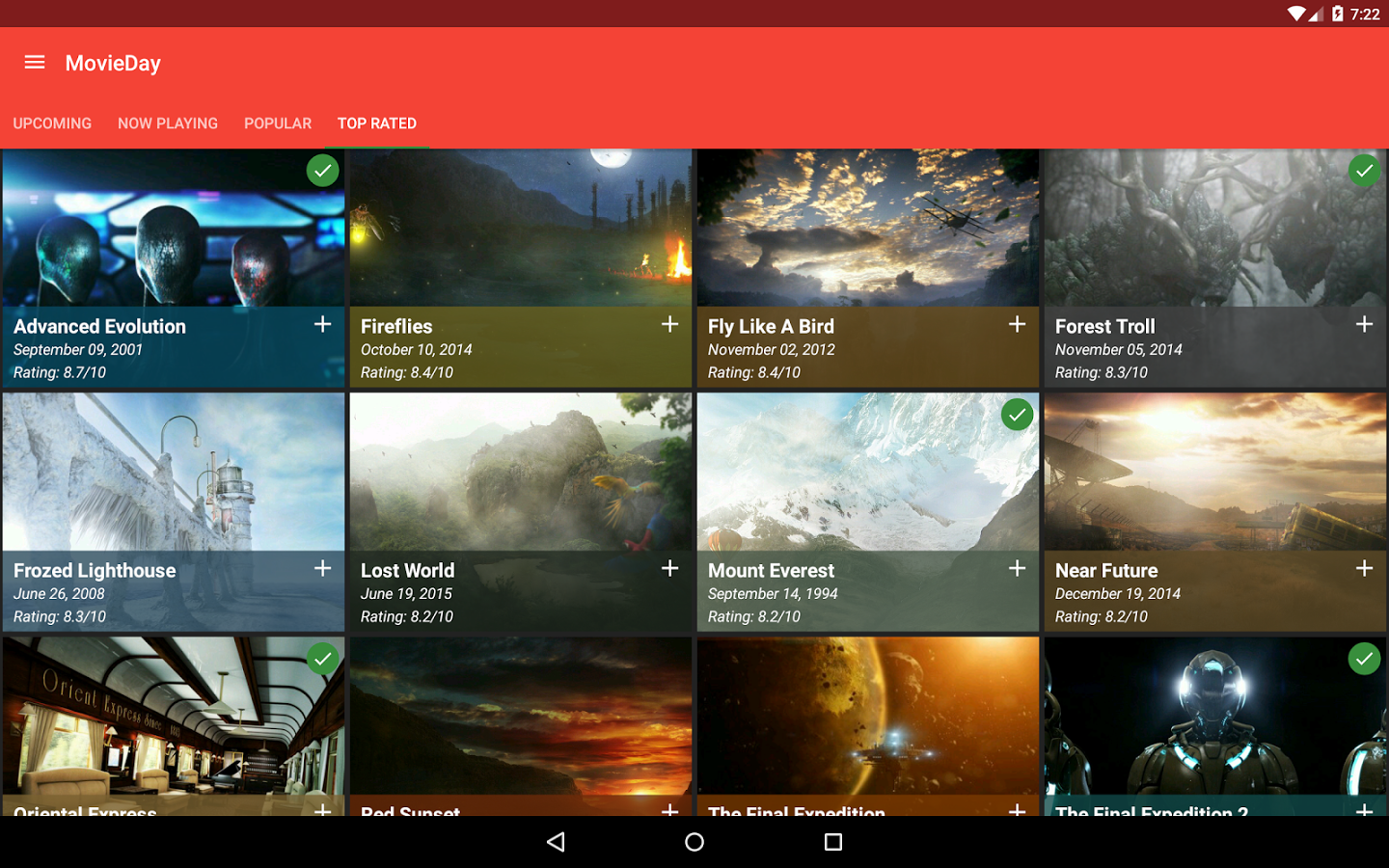Tap the plus icon on Fly Like A Bird
1389x868 pixels.
pos(1018,324)
